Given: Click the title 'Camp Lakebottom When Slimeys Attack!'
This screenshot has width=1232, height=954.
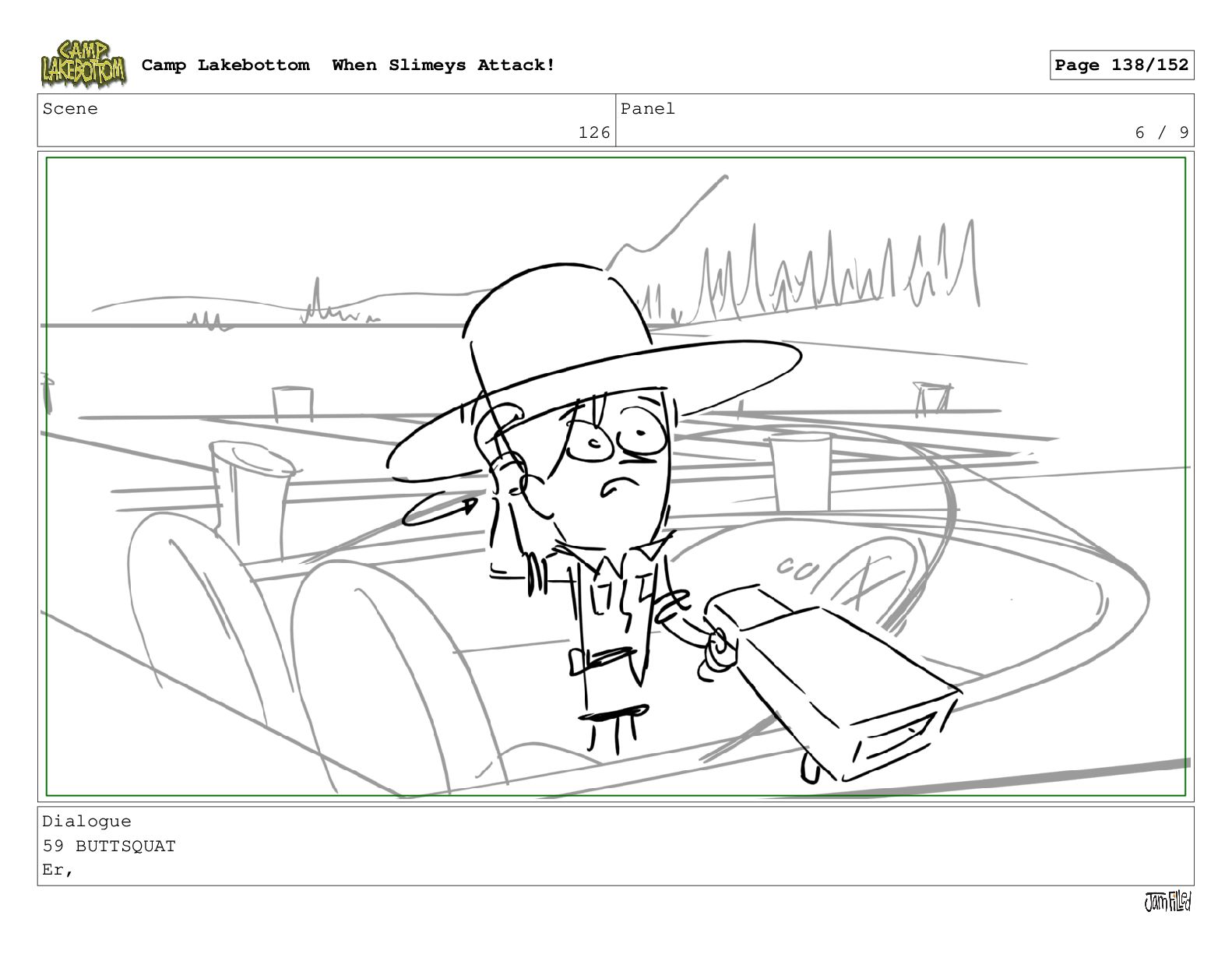Looking at the screenshot, I should tap(348, 65).
